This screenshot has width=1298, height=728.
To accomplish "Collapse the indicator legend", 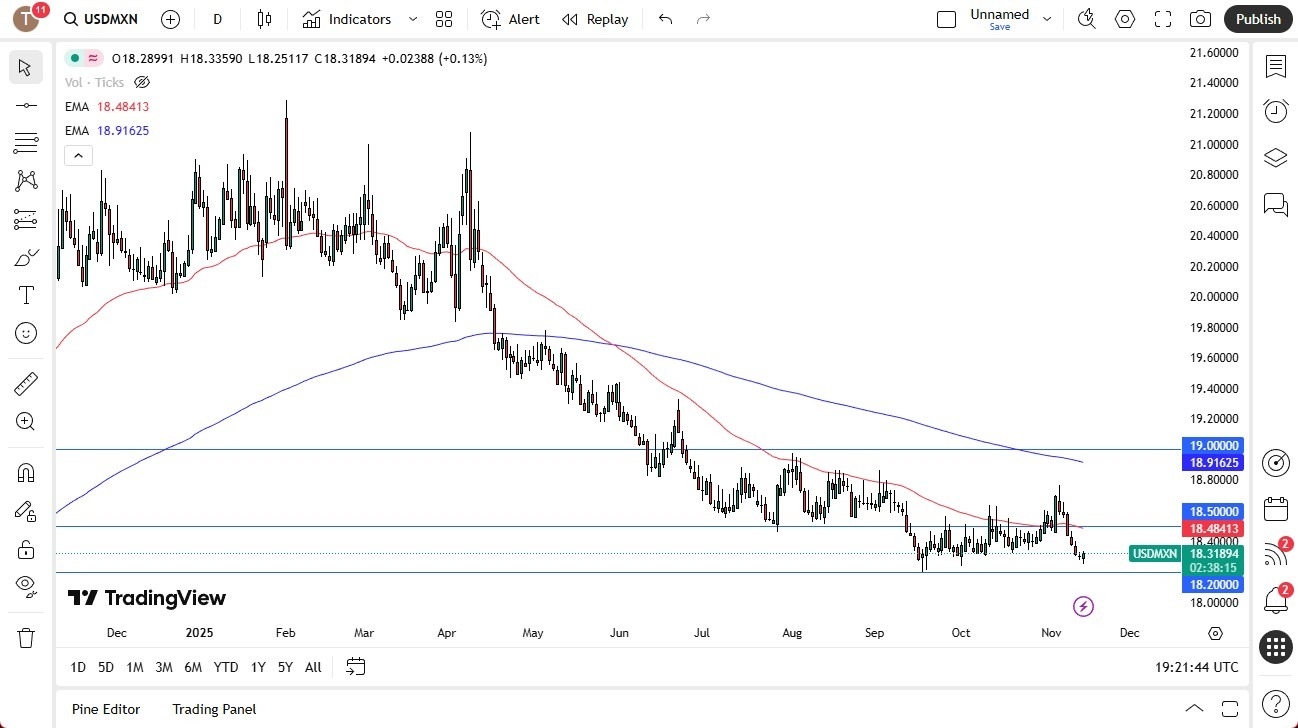I will pos(78,155).
